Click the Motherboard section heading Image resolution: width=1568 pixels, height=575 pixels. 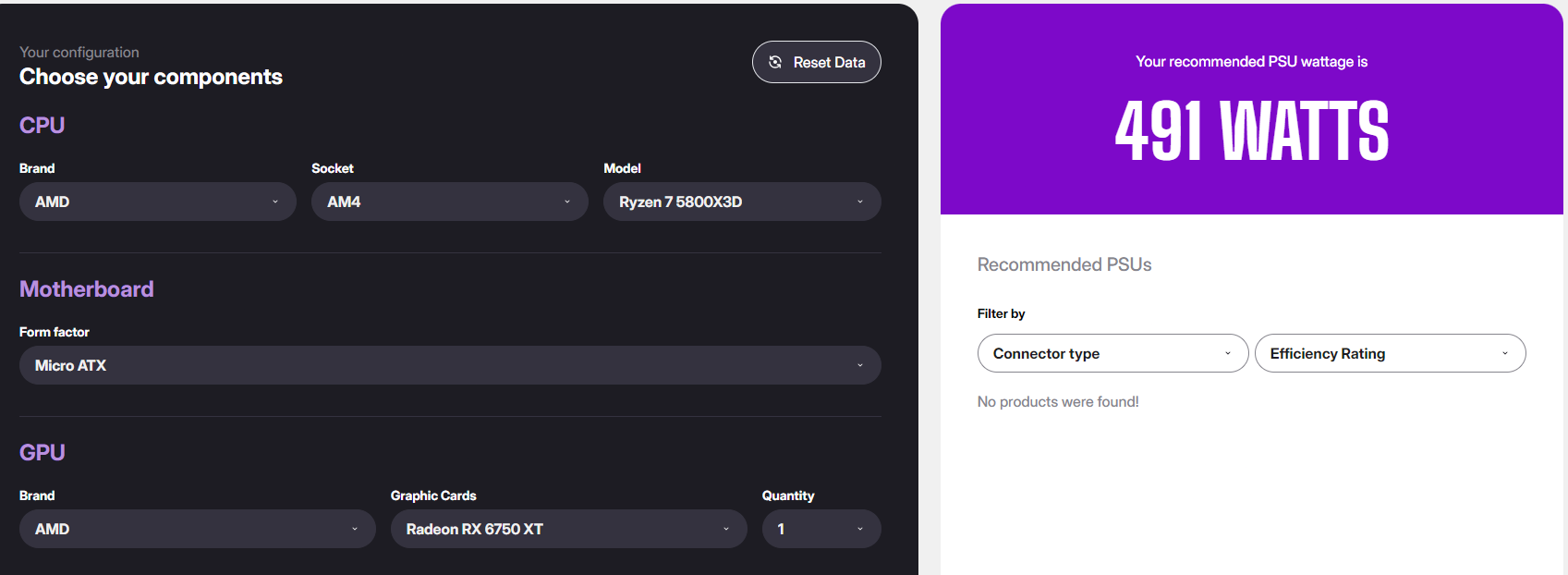(87, 289)
